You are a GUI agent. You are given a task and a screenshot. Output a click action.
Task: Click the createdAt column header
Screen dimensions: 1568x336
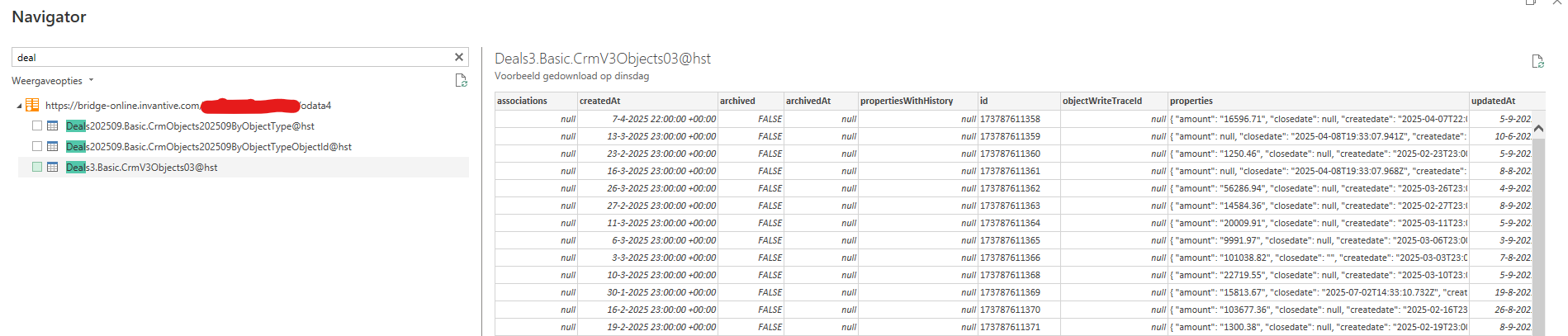[x=600, y=101]
